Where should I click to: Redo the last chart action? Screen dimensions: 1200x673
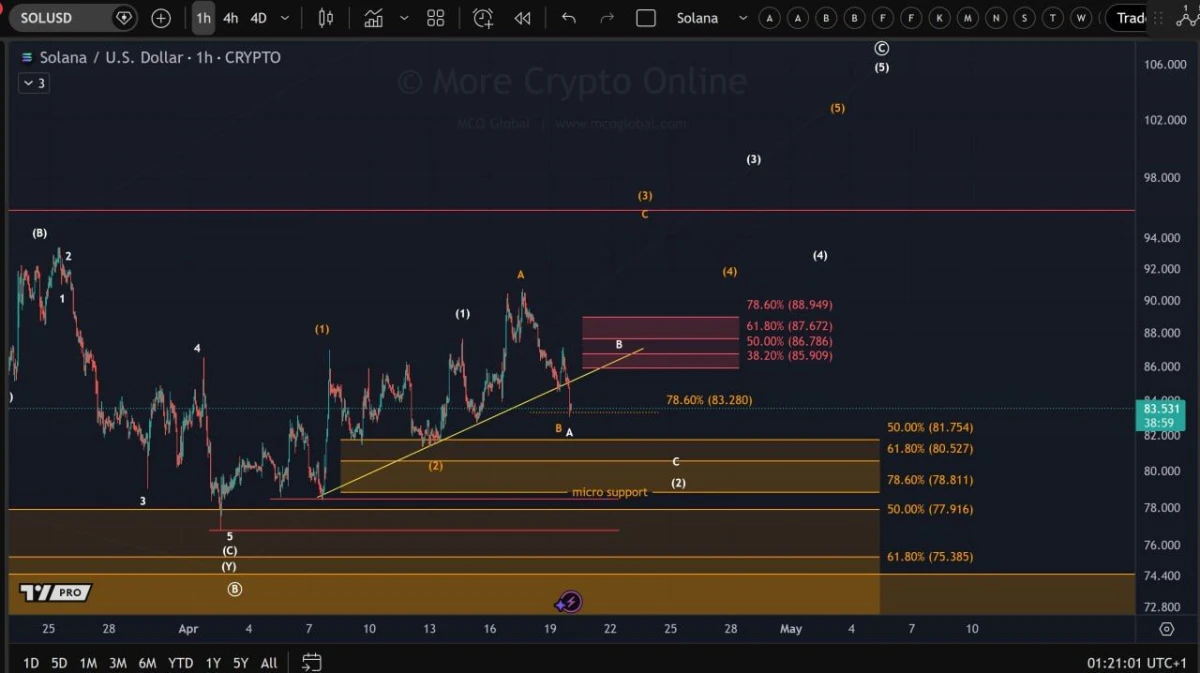607,18
